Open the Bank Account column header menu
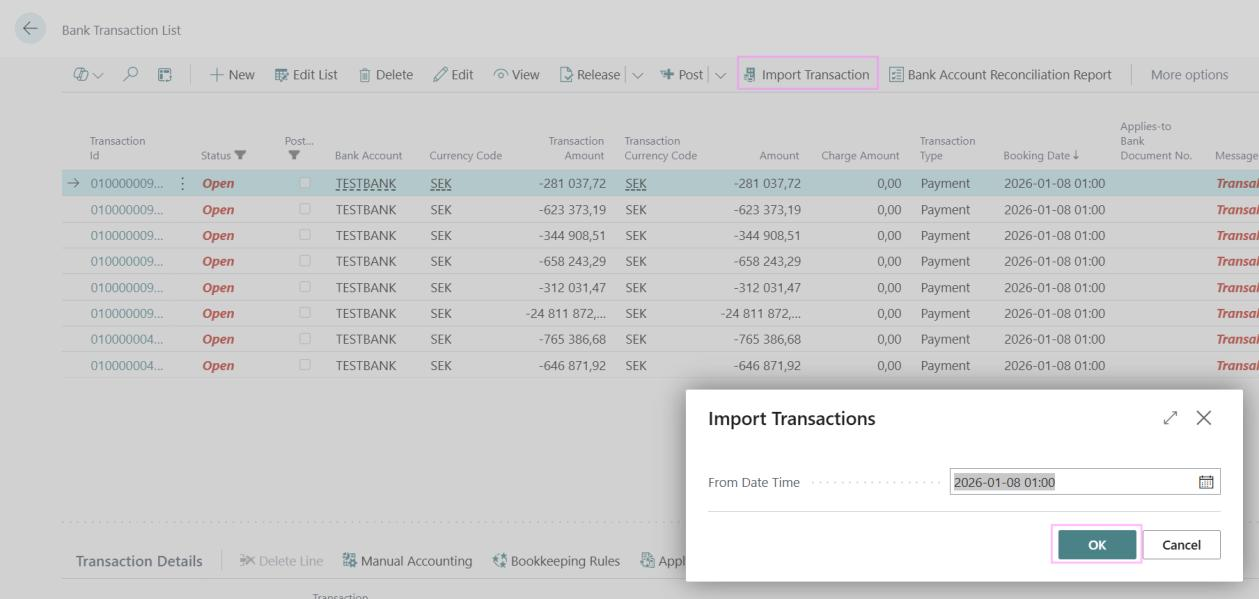1259x599 pixels. pyautogui.click(x=368, y=155)
